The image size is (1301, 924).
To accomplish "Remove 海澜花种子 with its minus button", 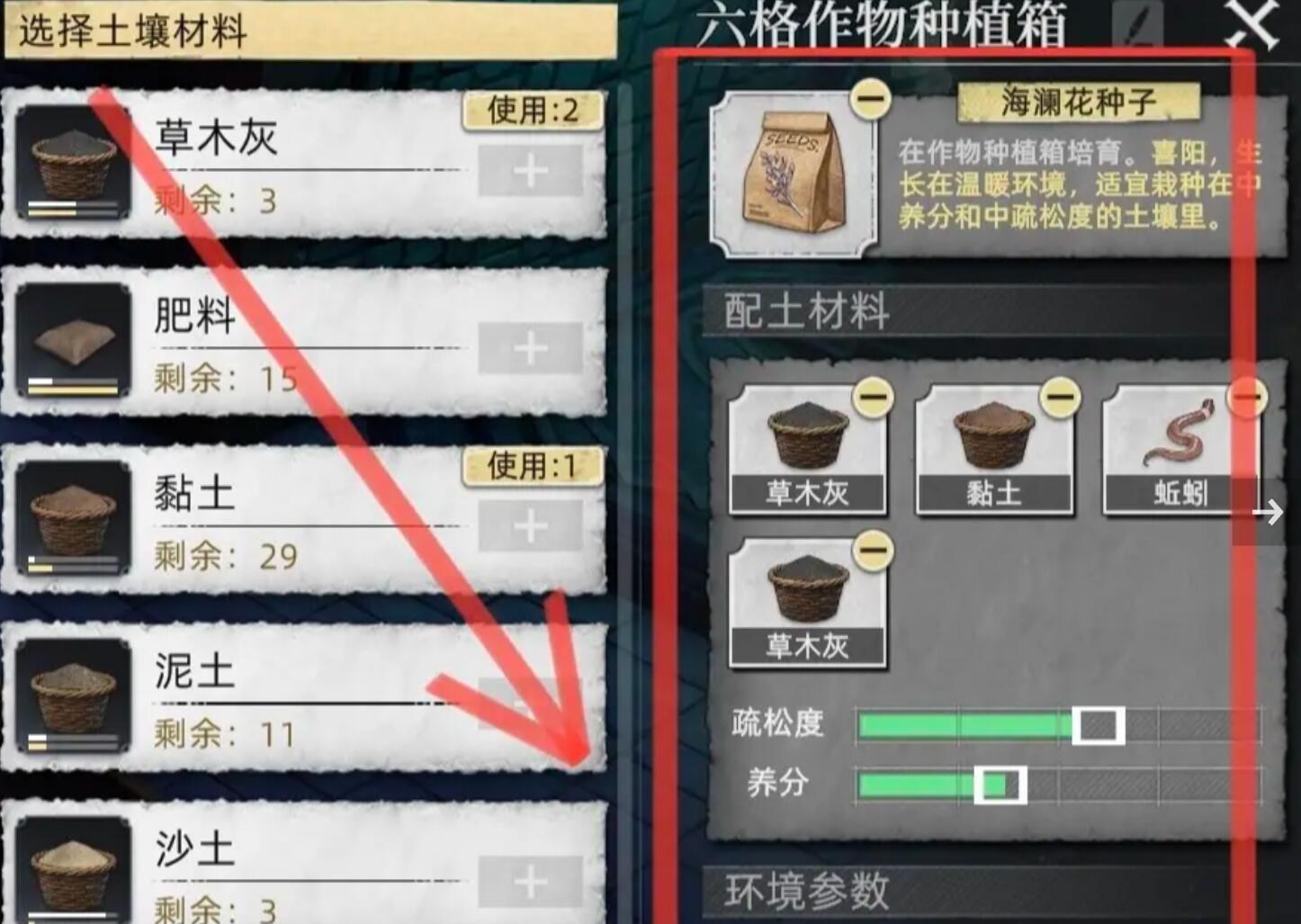I will click(871, 98).
